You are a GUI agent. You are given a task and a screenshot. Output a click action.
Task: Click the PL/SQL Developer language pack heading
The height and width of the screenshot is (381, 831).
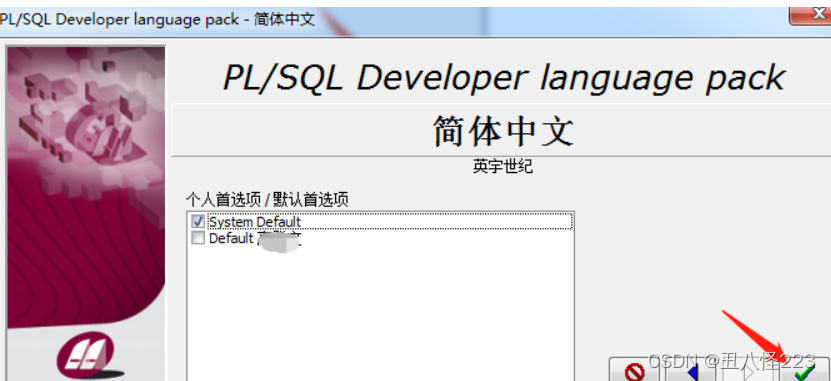[x=503, y=77]
